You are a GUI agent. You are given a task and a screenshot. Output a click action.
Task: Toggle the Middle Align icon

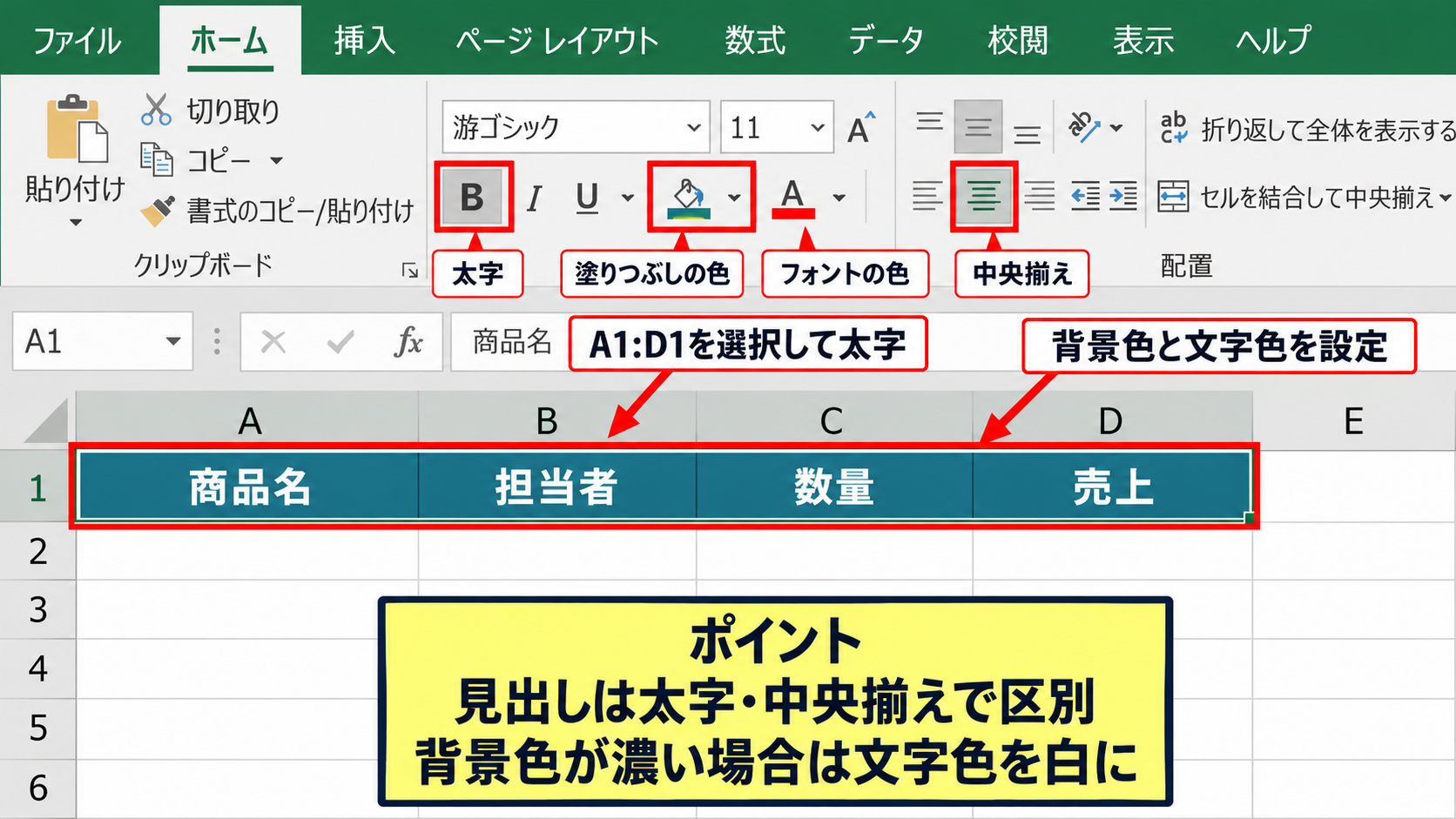coord(978,128)
